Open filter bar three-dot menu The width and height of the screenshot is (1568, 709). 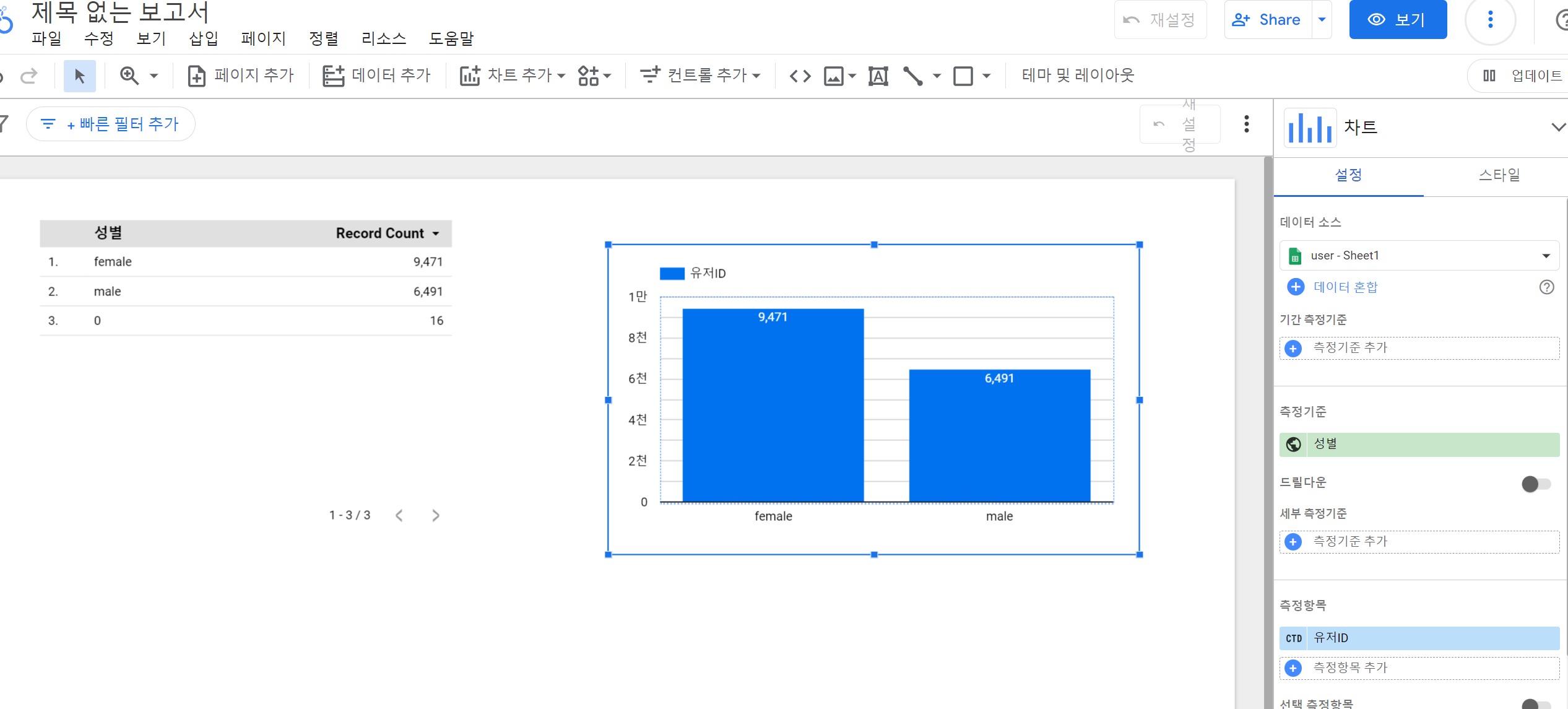[1247, 124]
